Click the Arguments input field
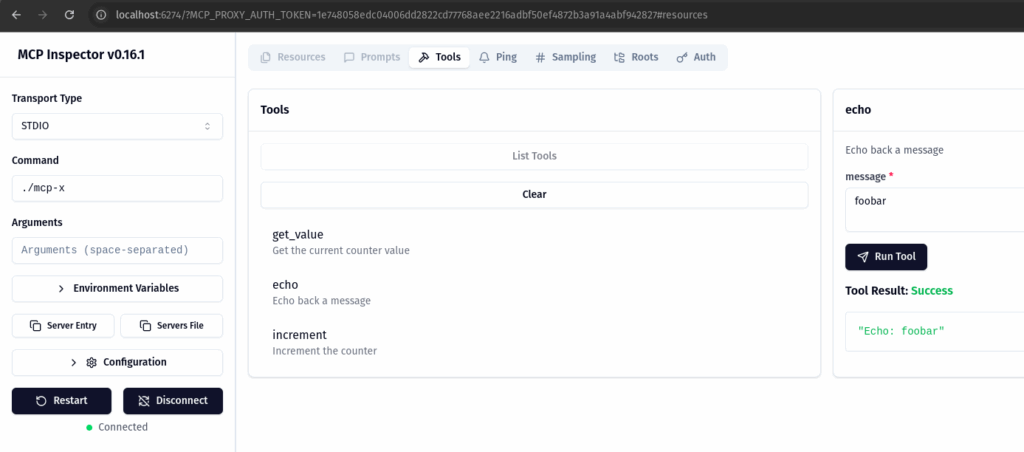 117,250
